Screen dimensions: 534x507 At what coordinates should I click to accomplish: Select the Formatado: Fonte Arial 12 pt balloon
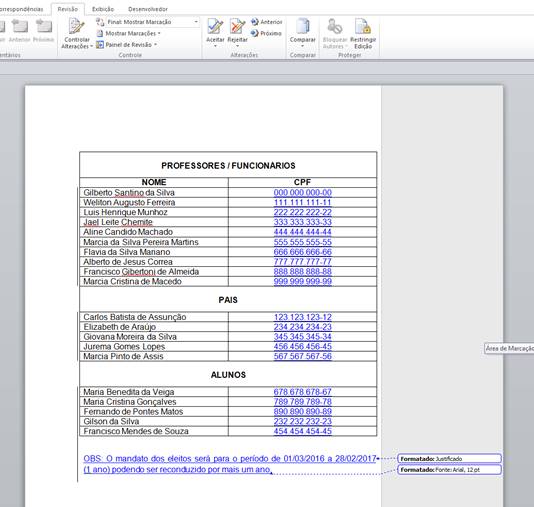449,470
